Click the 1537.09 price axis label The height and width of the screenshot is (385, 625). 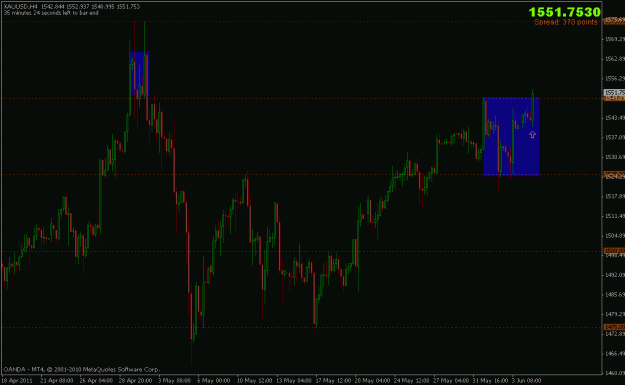pos(615,138)
